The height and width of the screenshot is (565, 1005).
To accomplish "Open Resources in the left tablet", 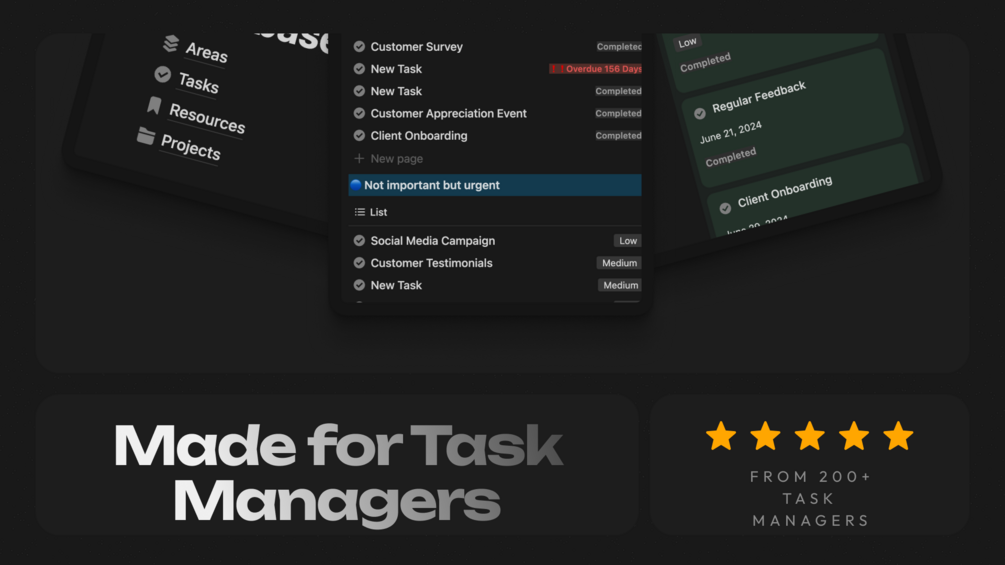I will coord(207,119).
